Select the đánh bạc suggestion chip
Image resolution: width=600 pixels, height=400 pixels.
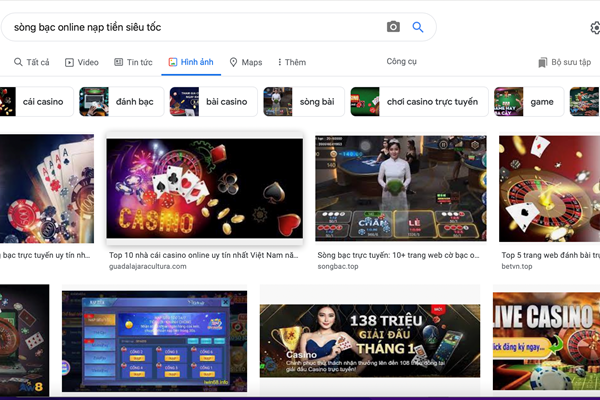(122, 101)
